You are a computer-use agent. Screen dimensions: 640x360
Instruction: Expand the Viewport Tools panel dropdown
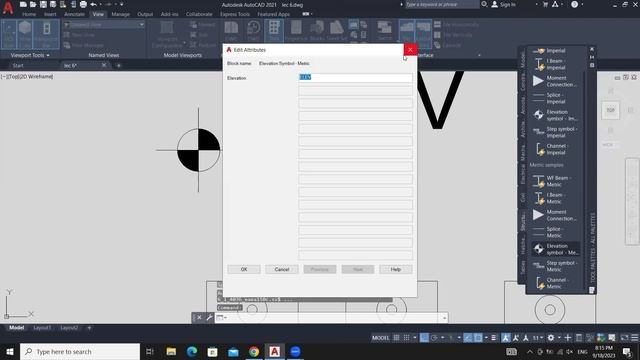pyautogui.click(x=30, y=55)
